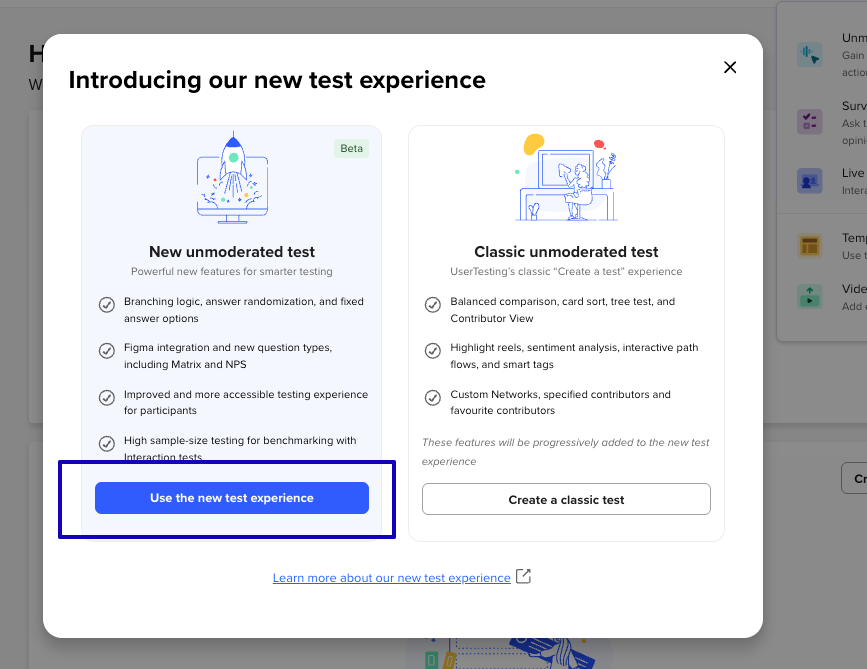Select the purple Survey checklist icon
Screen dimensions: 867x669
[x=809, y=122]
